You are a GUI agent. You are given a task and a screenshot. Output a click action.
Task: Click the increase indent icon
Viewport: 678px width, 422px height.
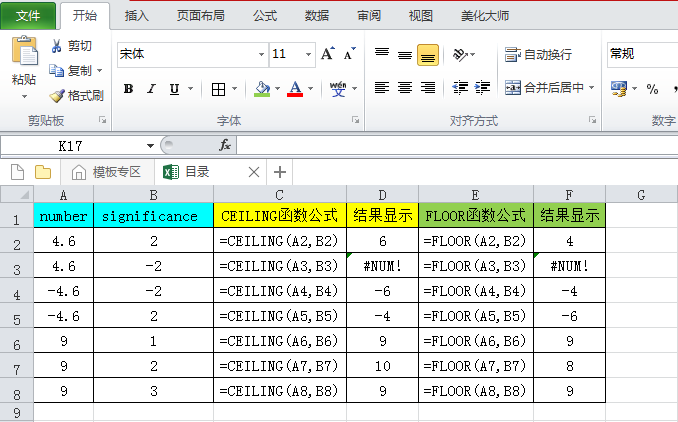[481, 88]
